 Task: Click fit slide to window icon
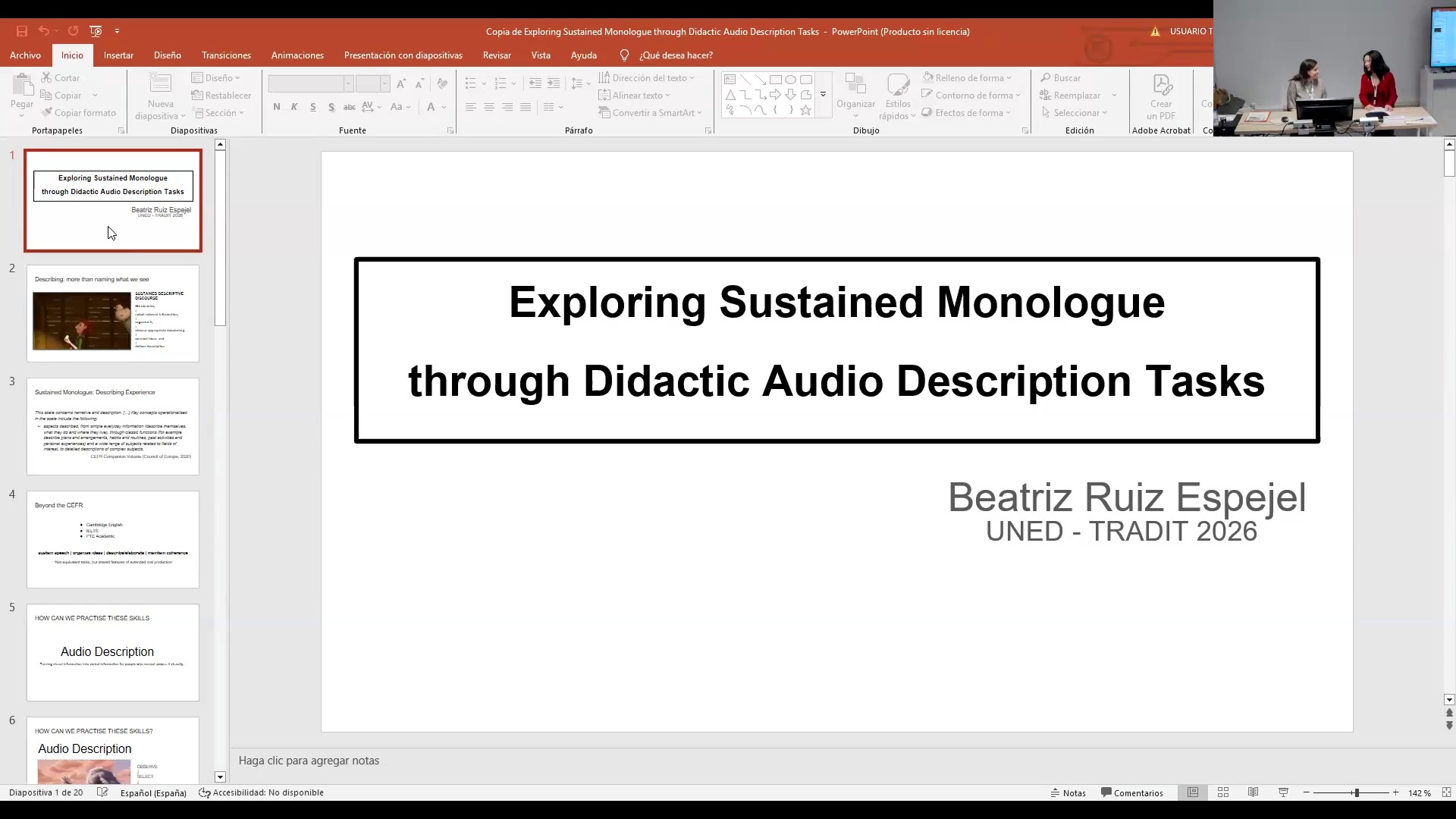tap(1446, 792)
